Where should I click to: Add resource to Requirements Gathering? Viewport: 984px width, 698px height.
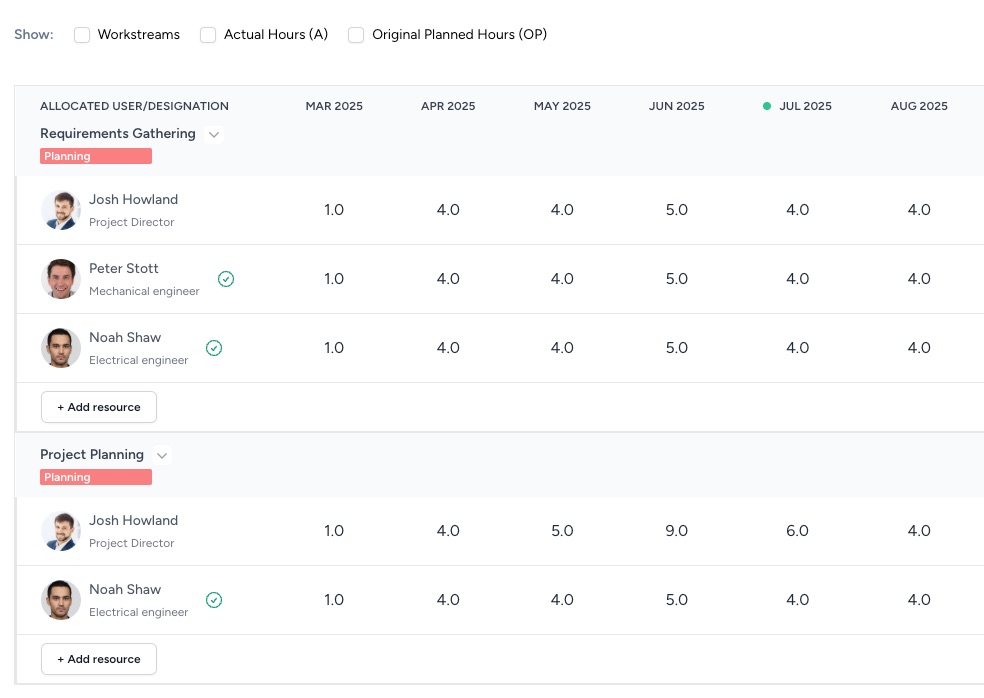(x=99, y=407)
